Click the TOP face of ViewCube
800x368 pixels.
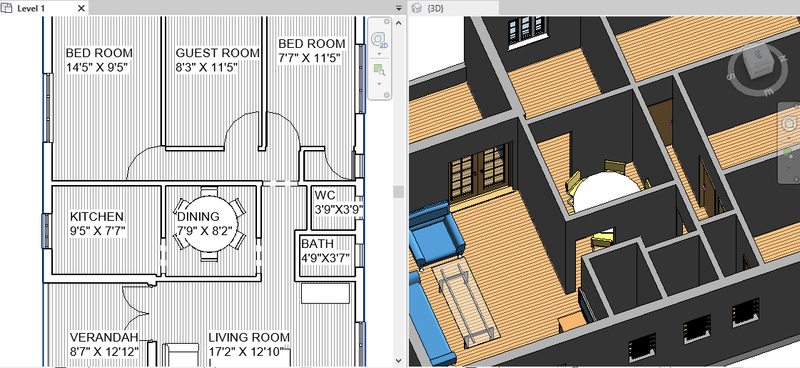coord(757,58)
